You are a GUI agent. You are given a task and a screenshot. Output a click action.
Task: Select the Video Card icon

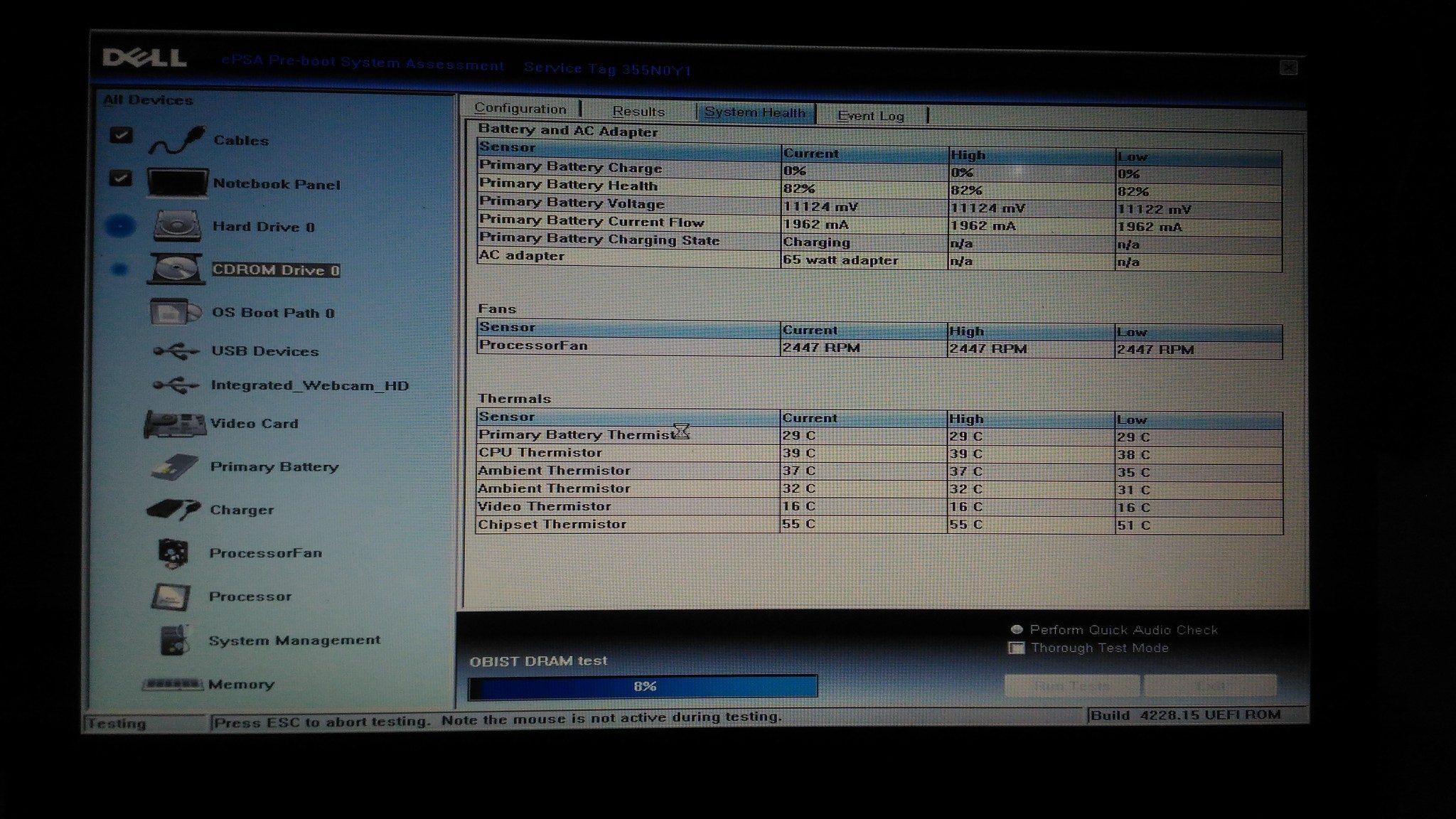pos(176,424)
